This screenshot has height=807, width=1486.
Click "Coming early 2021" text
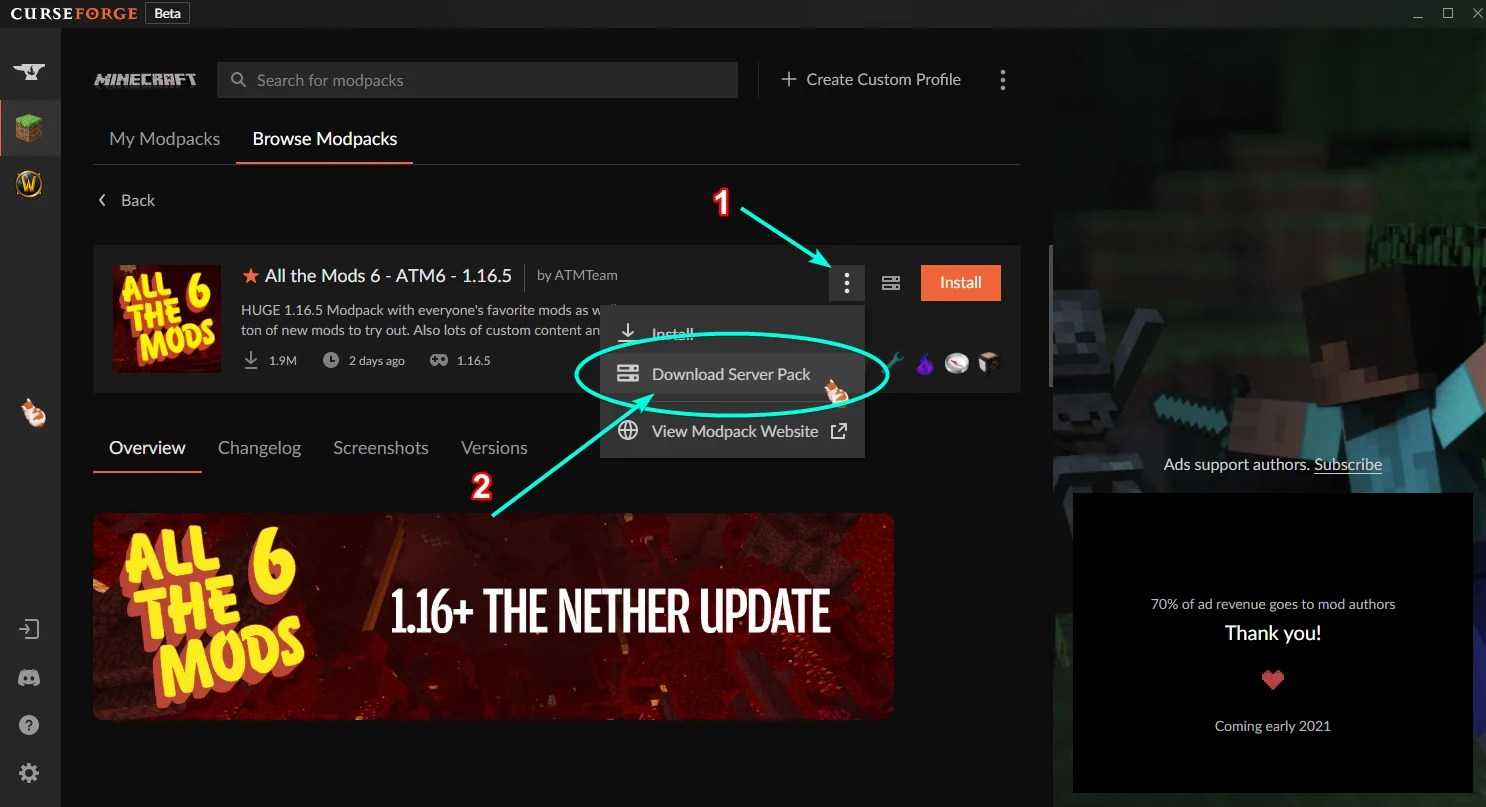click(x=1273, y=726)
